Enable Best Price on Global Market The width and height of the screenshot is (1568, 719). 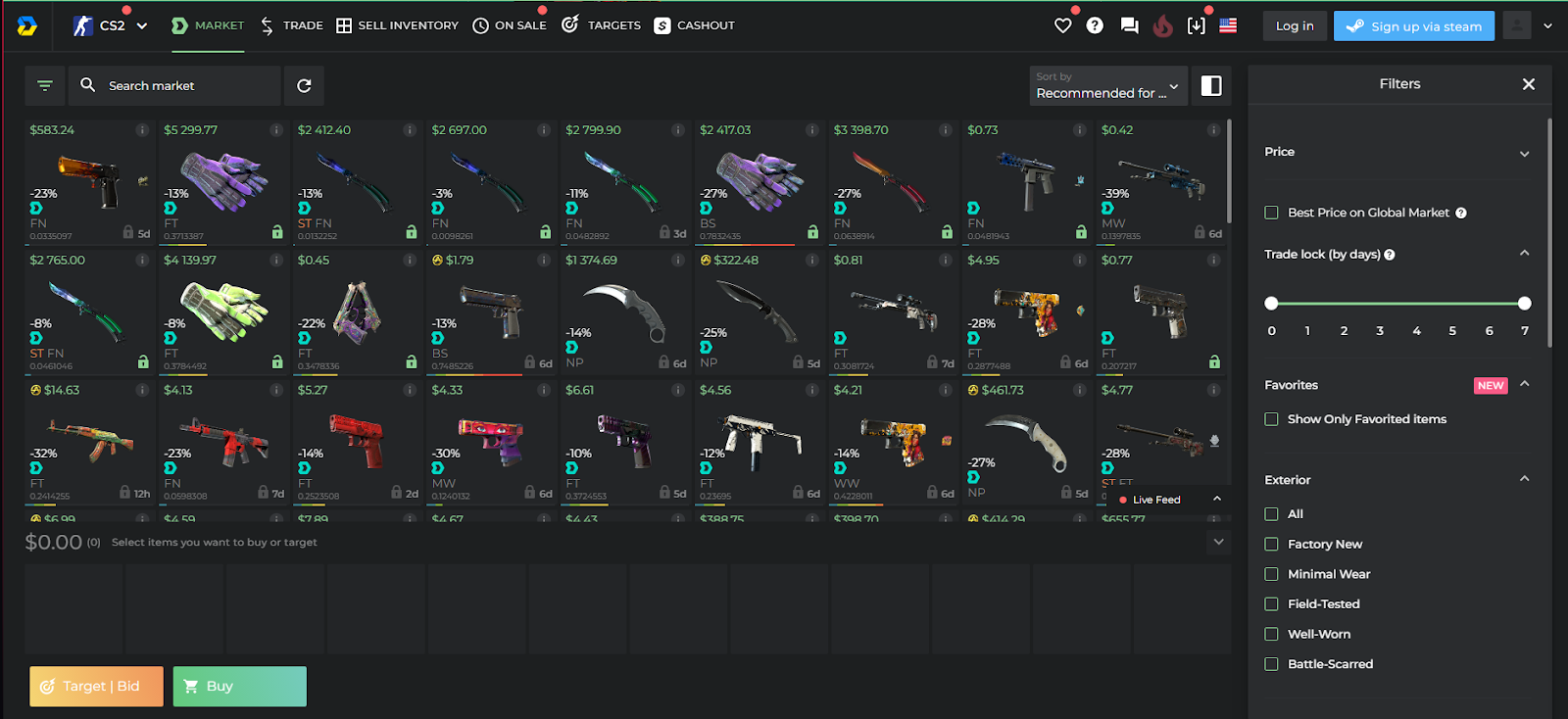tap(1271, 213)
